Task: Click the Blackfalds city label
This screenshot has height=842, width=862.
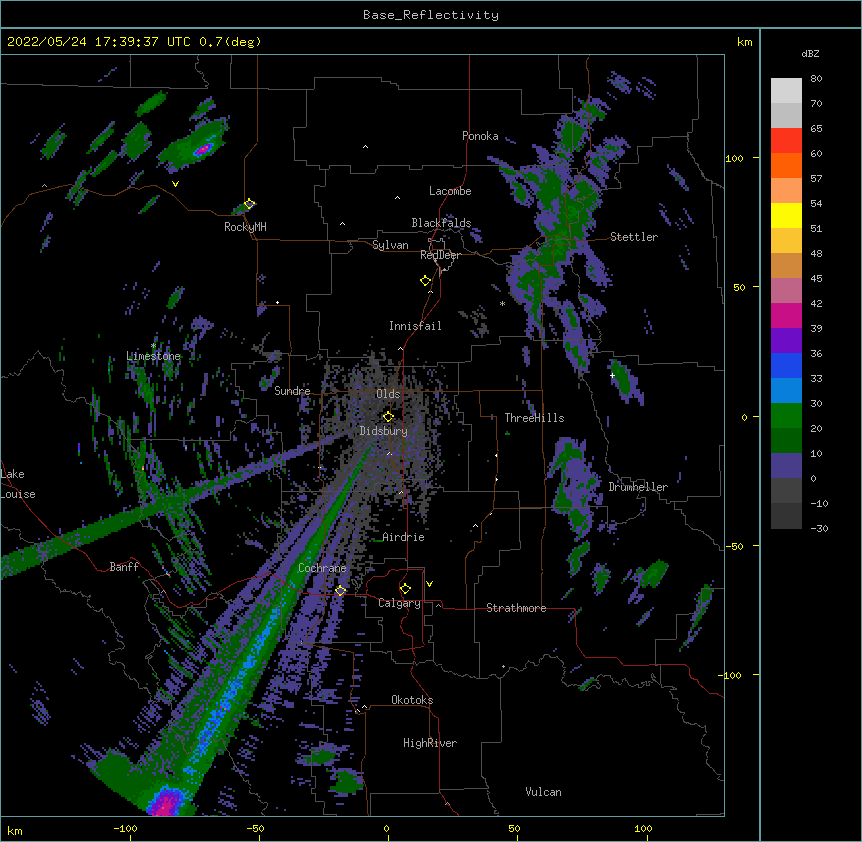Action: coord(441,223)
